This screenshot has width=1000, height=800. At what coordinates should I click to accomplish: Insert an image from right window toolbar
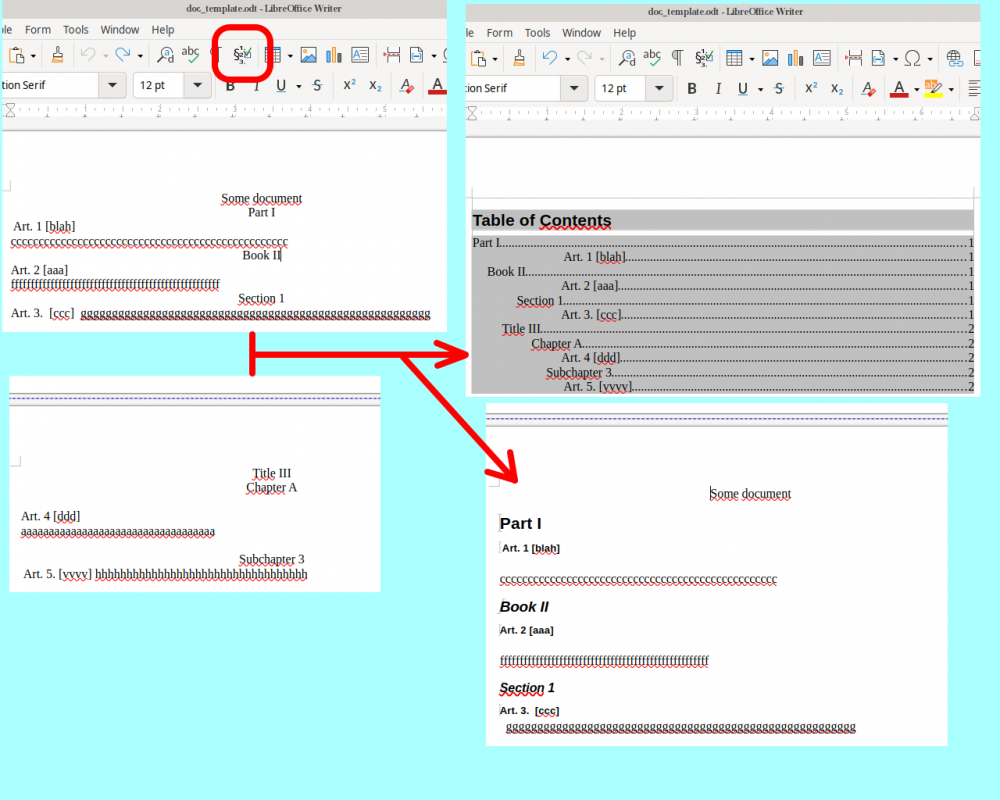770,59
